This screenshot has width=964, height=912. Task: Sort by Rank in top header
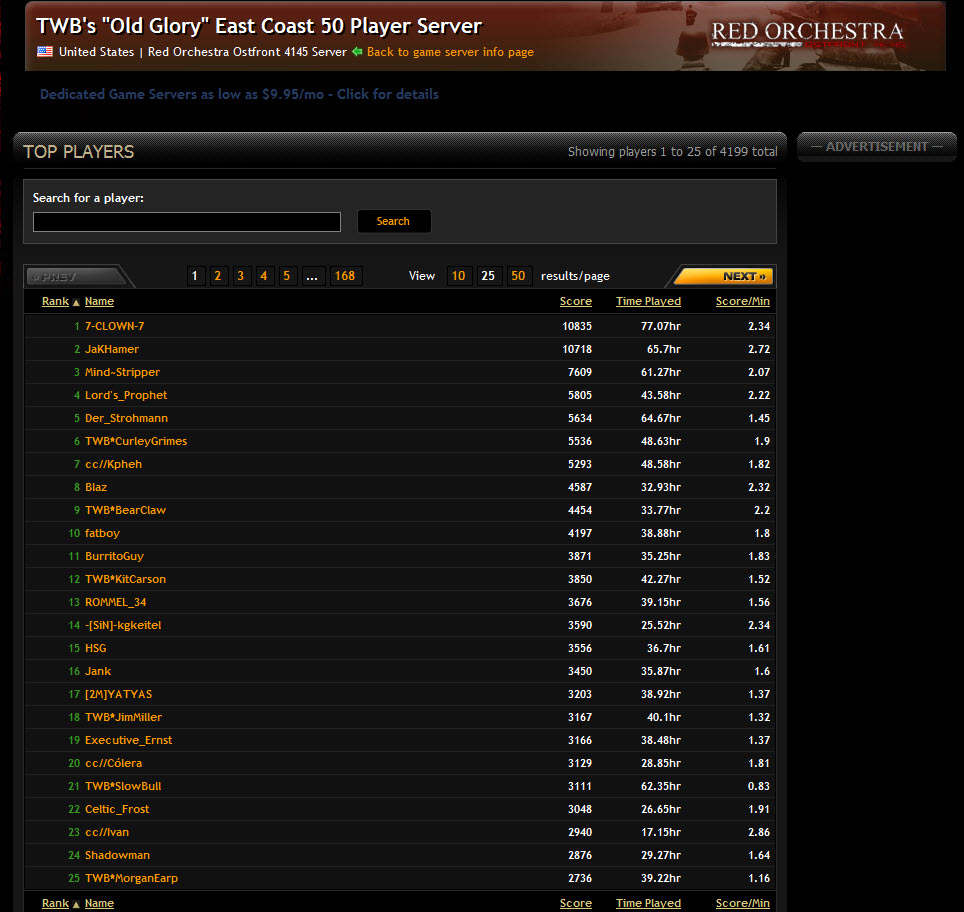pos(55,301)
